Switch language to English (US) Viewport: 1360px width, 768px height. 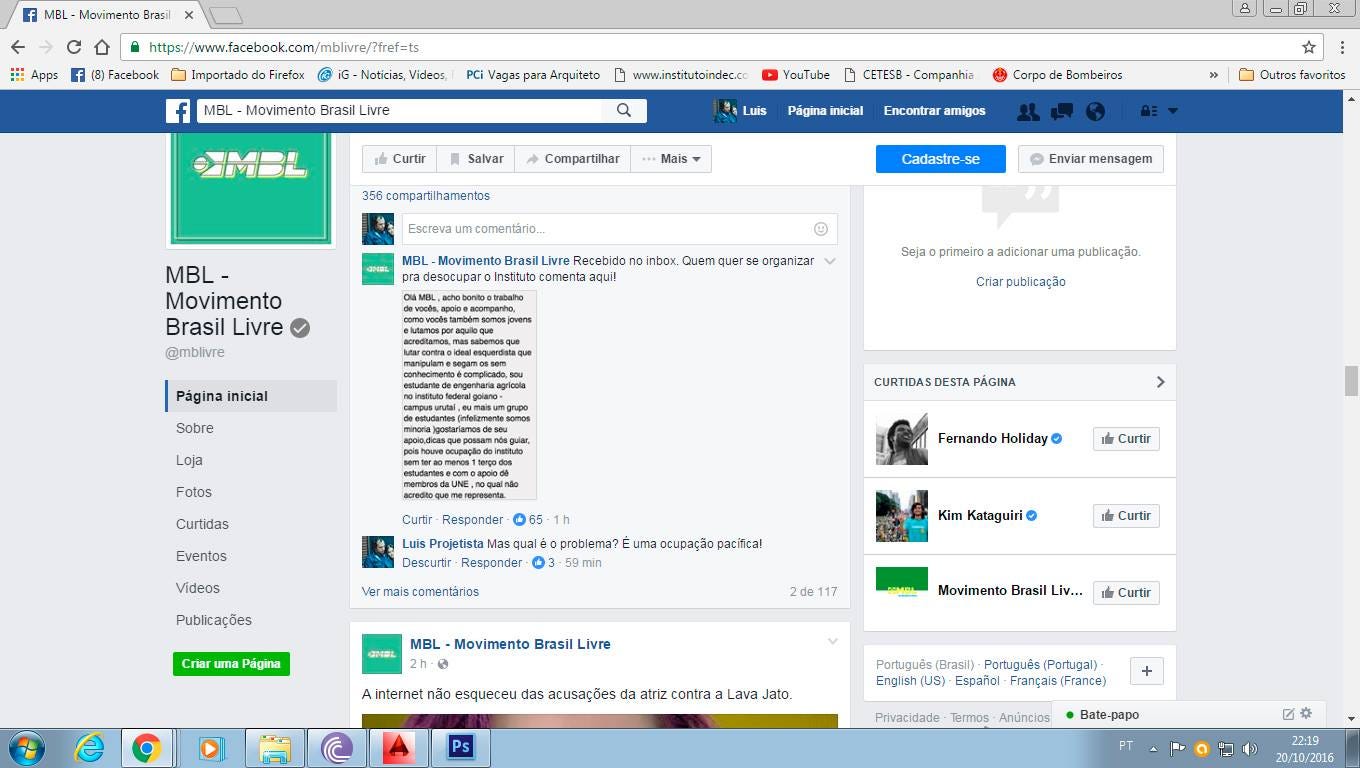click(x=910, y=681)
